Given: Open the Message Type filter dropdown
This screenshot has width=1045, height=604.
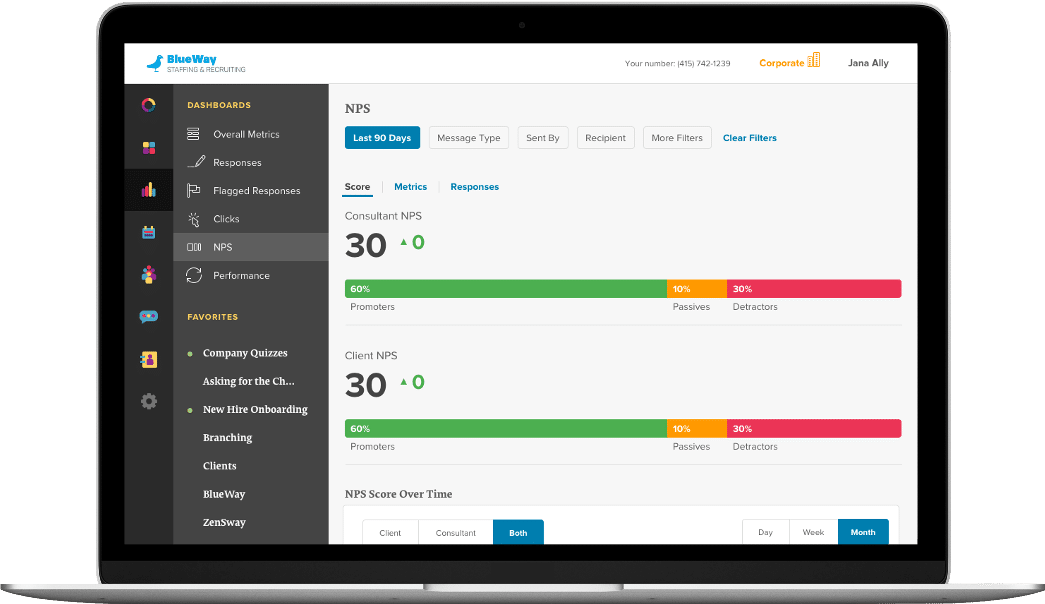Looking at the screenshot, I should pyautogui.click(x=468, y=138).
